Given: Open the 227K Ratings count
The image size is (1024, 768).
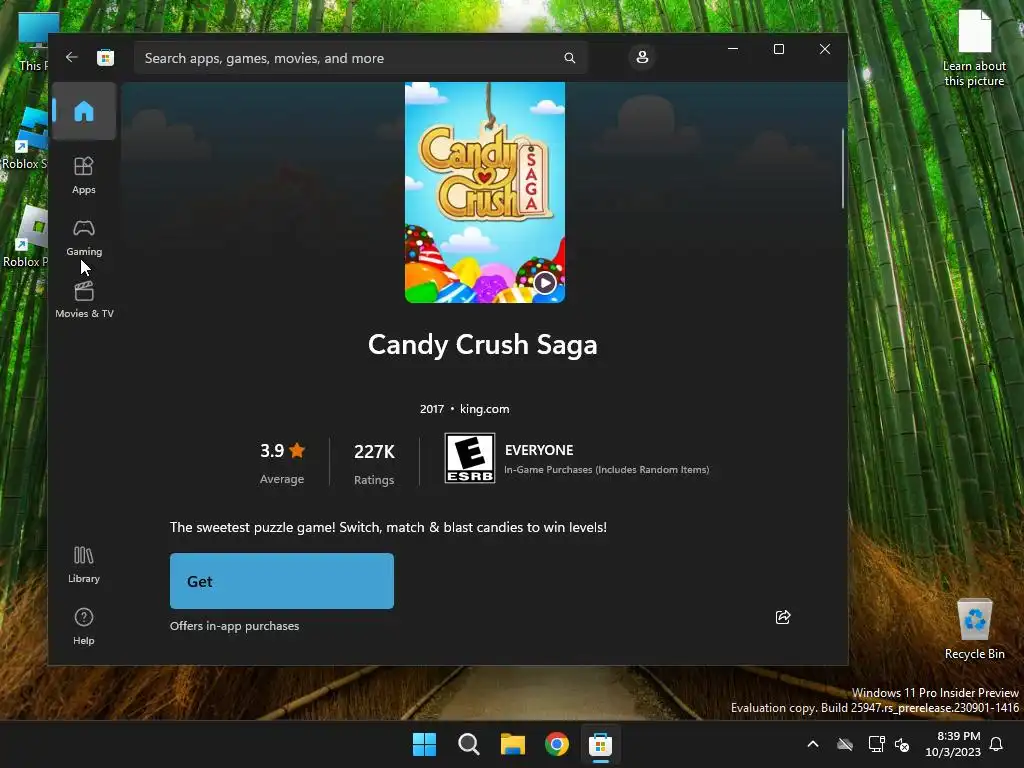Looking at the screenshot, I should pos(374,464).
